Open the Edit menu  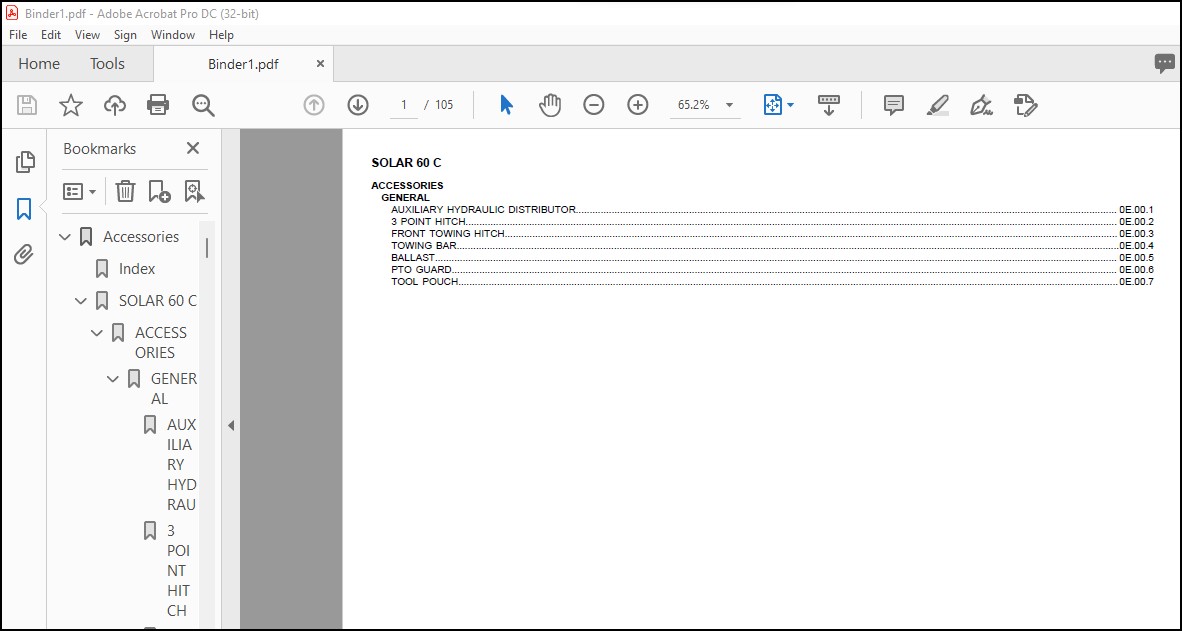[51, 35]
